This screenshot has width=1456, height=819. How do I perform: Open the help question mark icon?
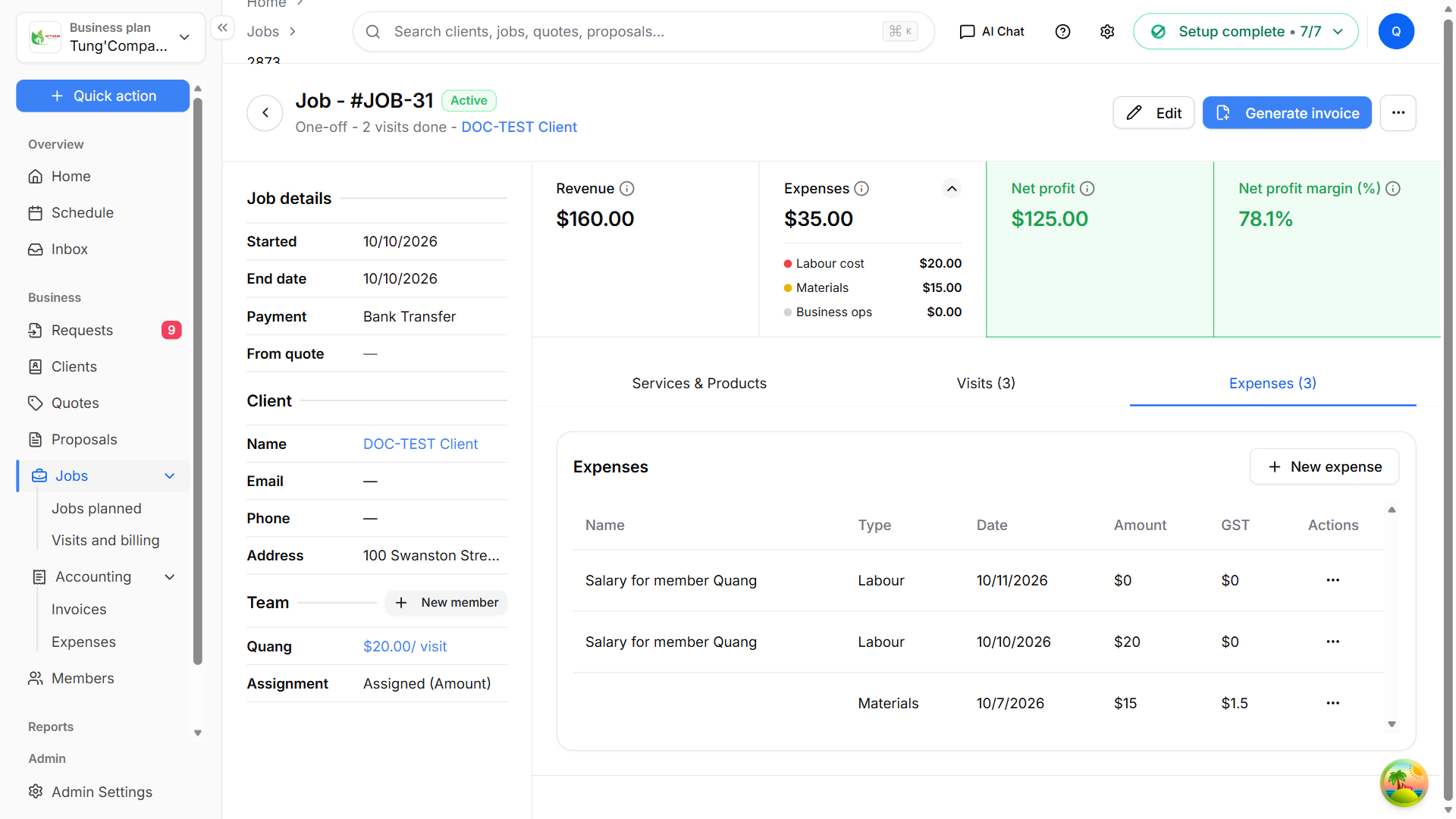click(1062, 32)
